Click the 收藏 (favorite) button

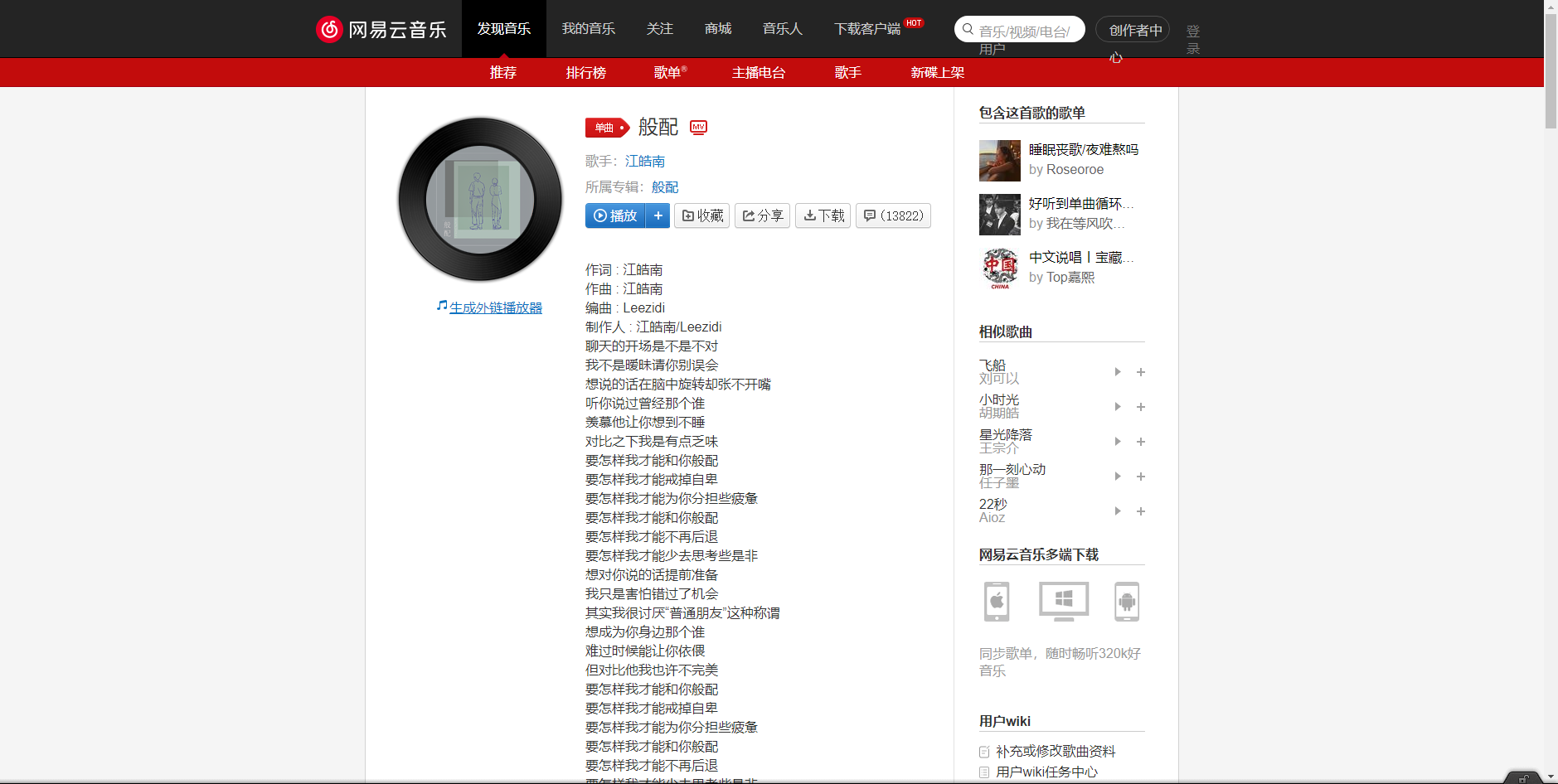(701, 215)
